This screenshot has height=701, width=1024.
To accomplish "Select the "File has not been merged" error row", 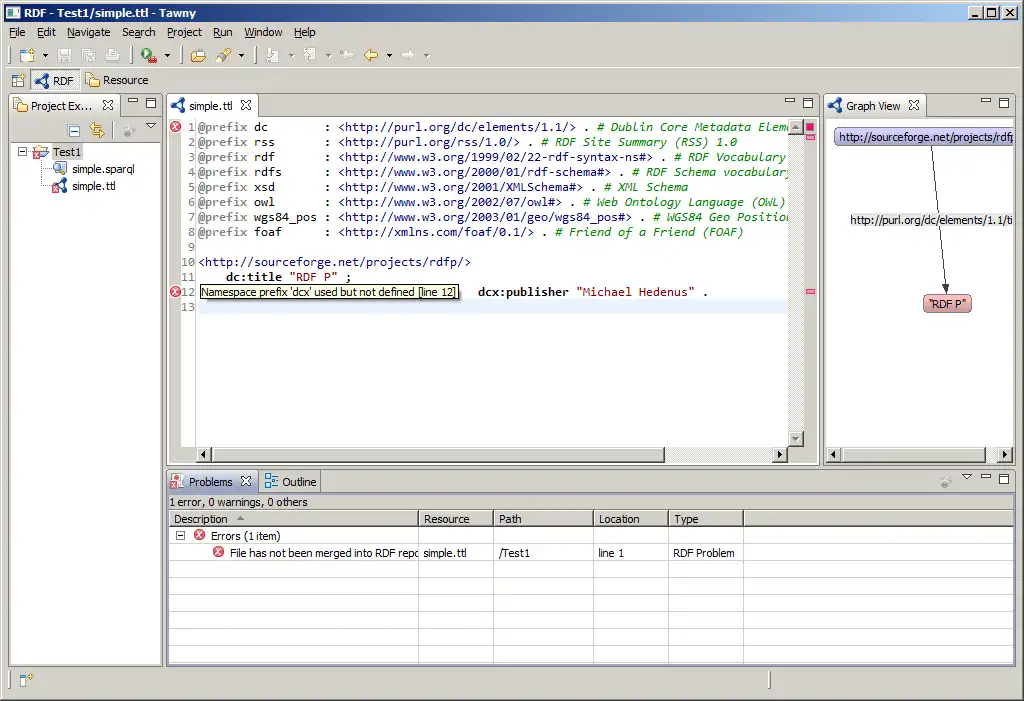I will coord(591,553).
